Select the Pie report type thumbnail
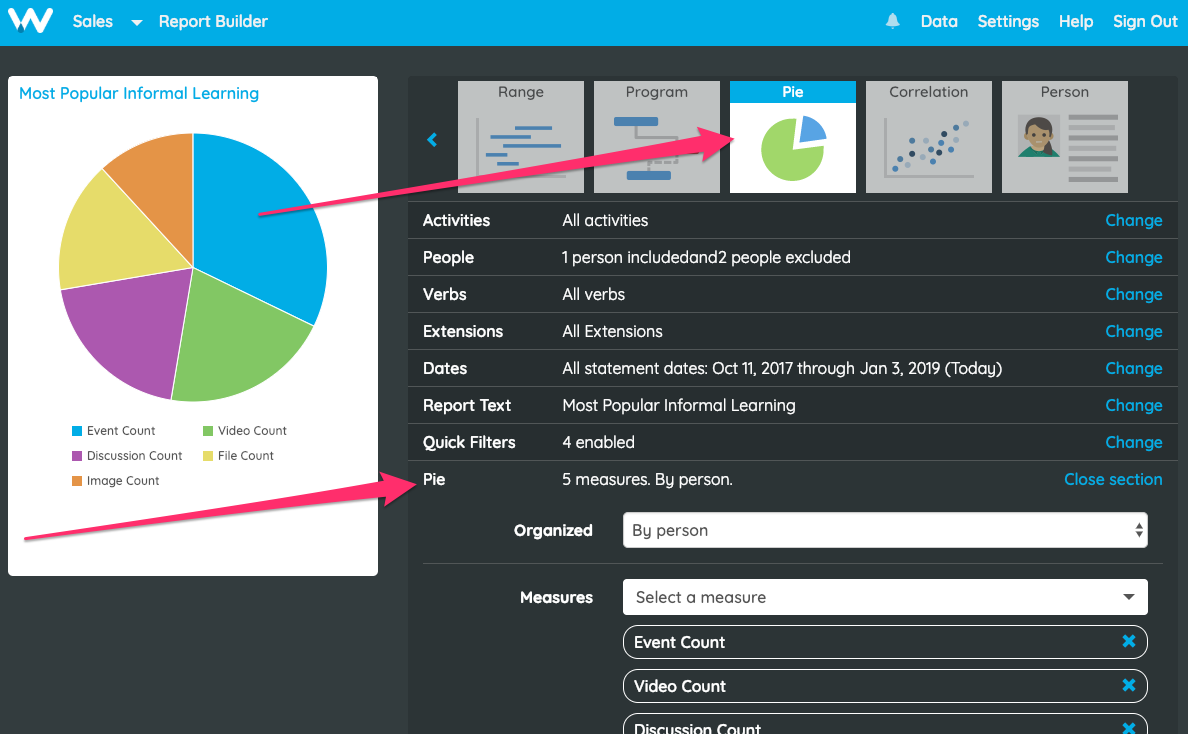The width and height of the screenshot is (1188, 734). (x=793, y=137)
